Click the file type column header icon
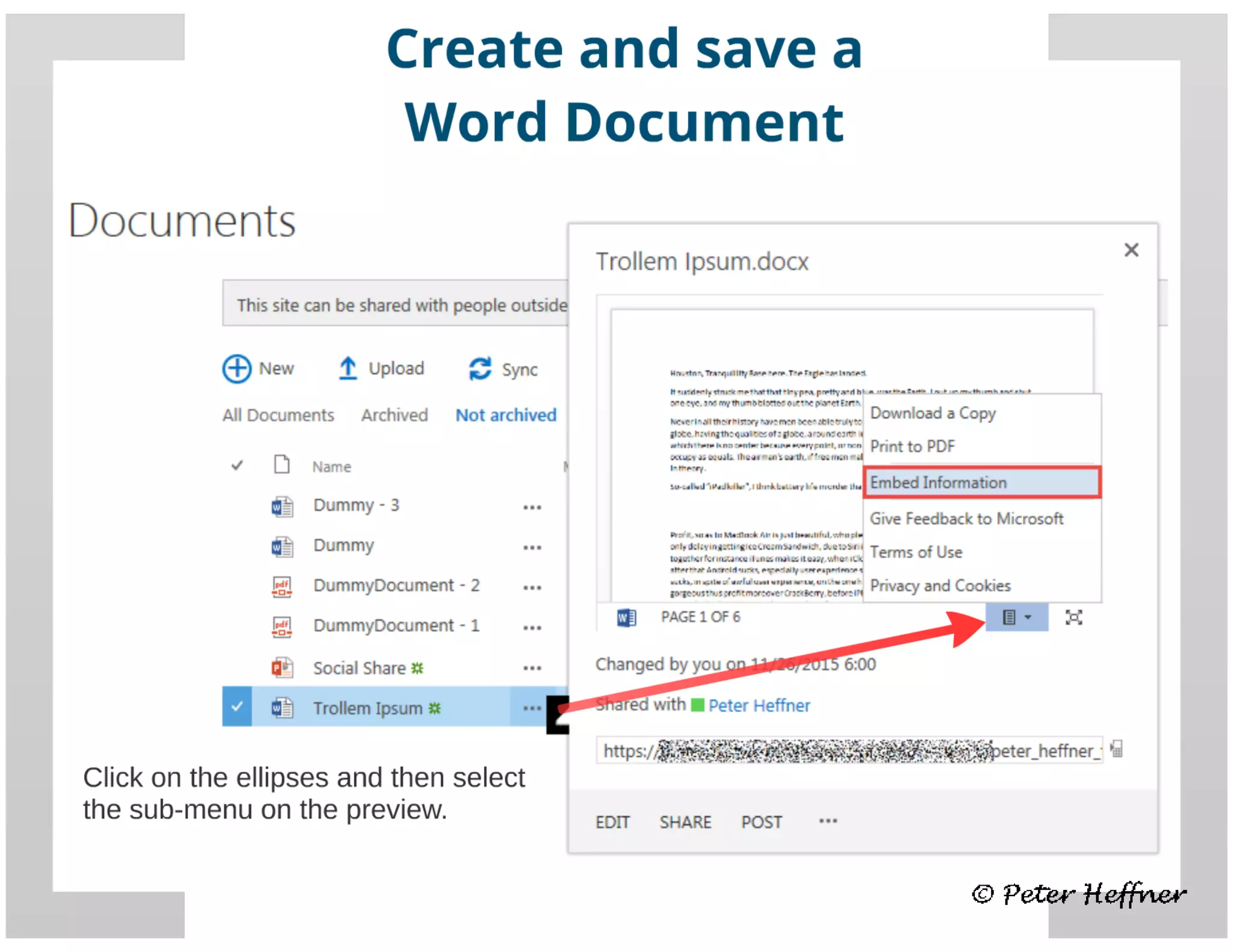 (x=281, y=465)
